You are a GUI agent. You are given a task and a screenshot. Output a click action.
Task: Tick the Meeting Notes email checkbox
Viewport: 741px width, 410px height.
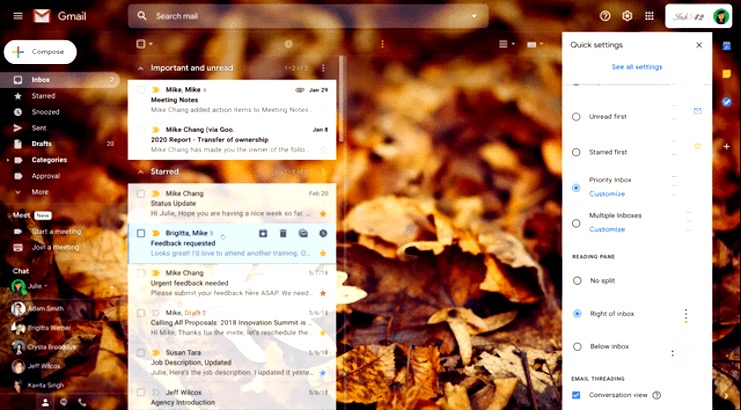point(141,90)
